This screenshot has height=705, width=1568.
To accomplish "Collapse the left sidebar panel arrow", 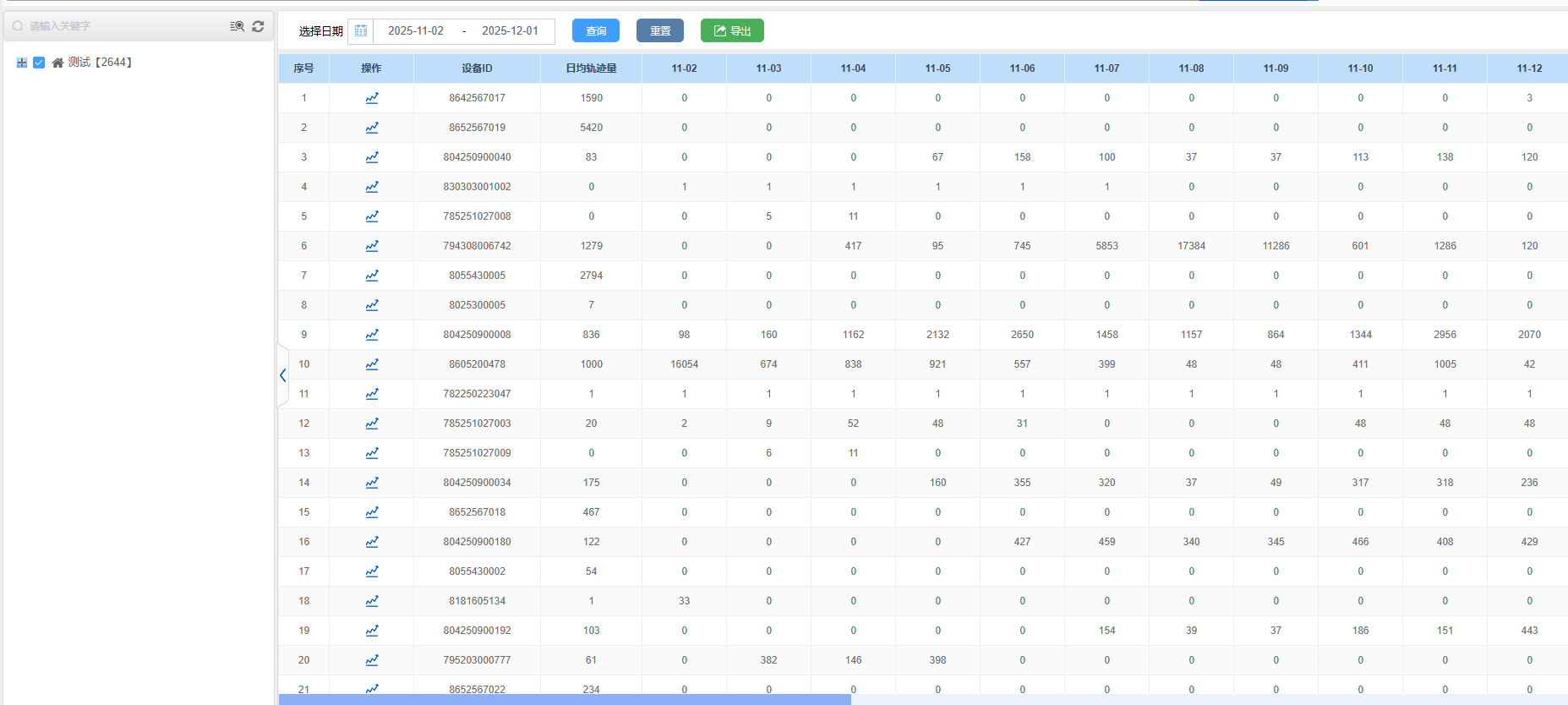I will tap(283, 375).
